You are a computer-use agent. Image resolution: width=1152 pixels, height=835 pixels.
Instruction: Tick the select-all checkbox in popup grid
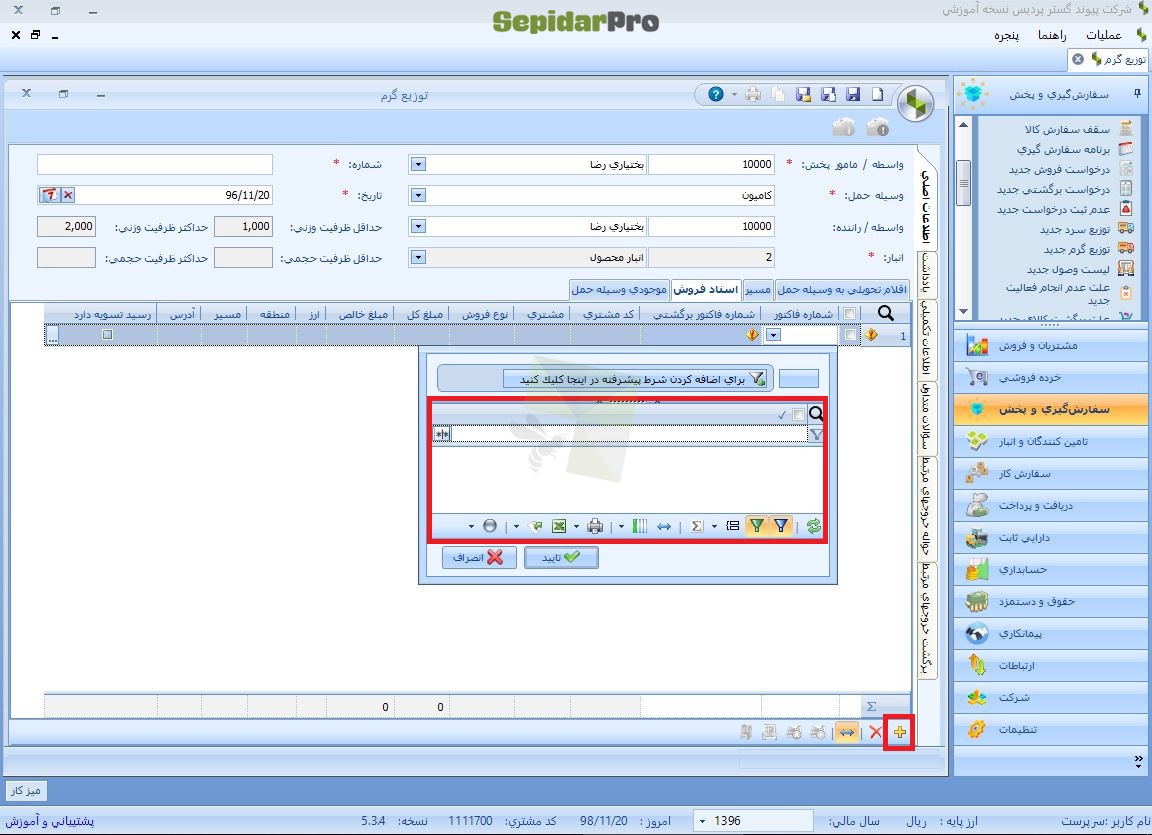click(799, 414)
